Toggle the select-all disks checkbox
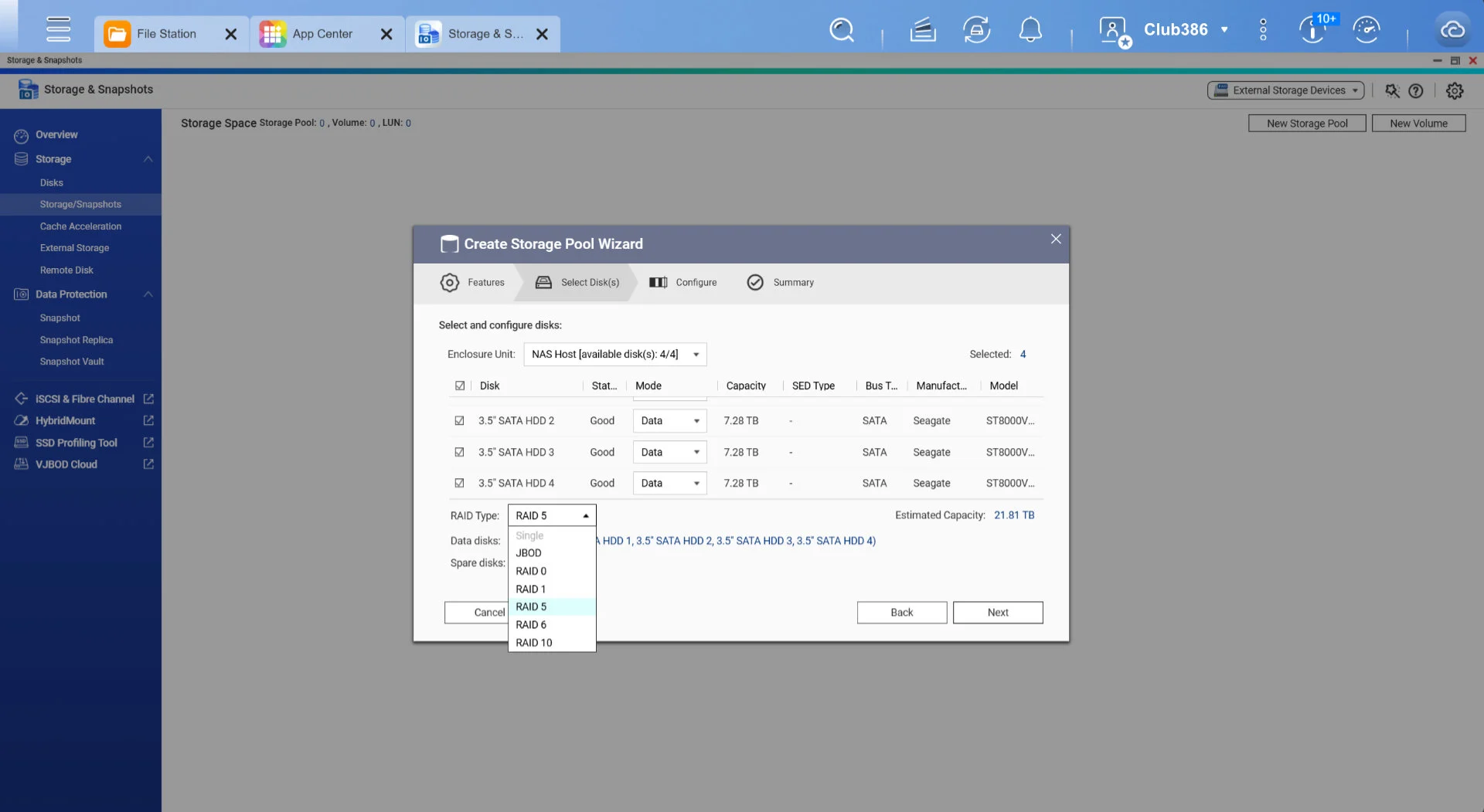Viewport: 1484px width, 812px height. [460, 386]
